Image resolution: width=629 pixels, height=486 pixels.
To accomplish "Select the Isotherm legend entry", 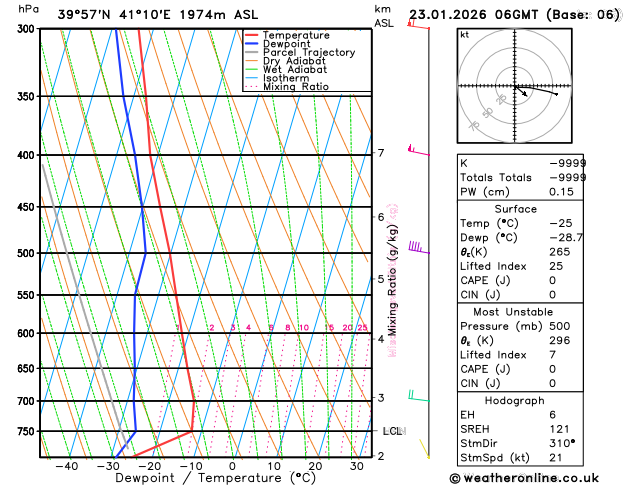I will coord(277,78).
